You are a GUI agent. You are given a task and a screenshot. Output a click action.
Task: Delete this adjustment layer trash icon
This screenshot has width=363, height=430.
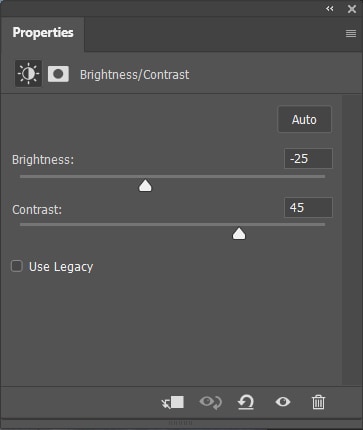tap(318, 402)
